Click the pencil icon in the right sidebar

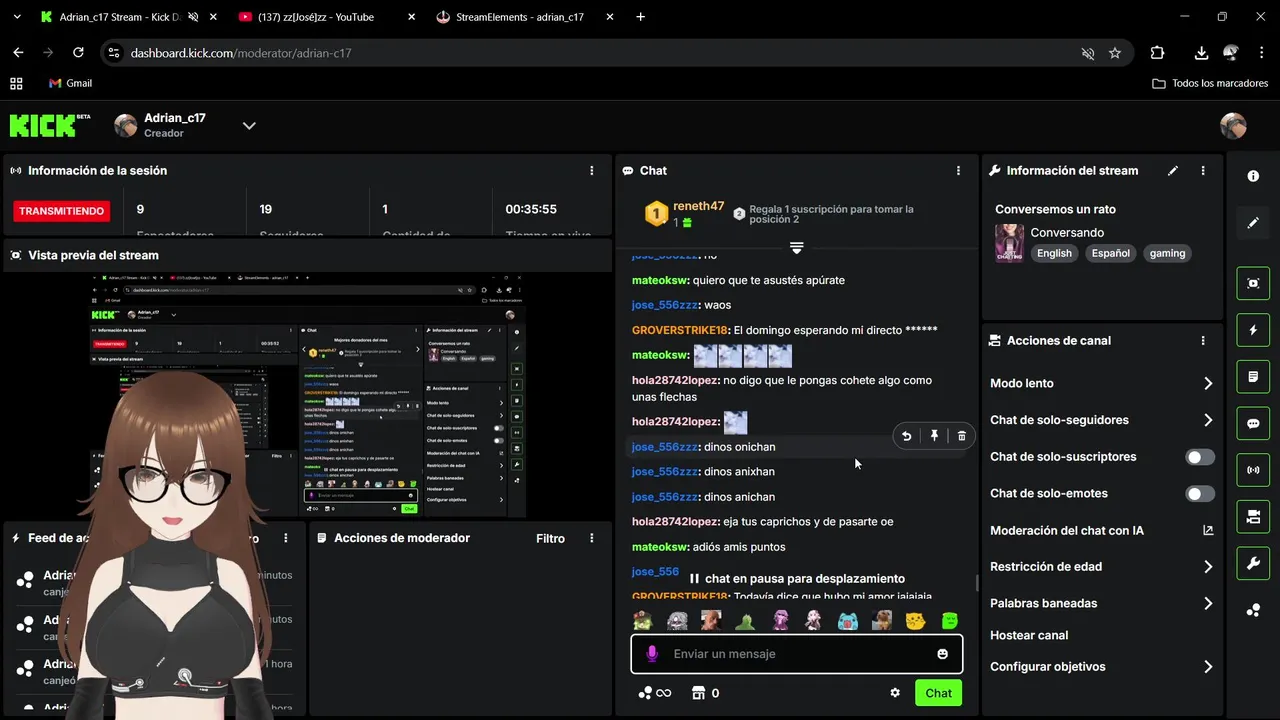coord(1253,223)
